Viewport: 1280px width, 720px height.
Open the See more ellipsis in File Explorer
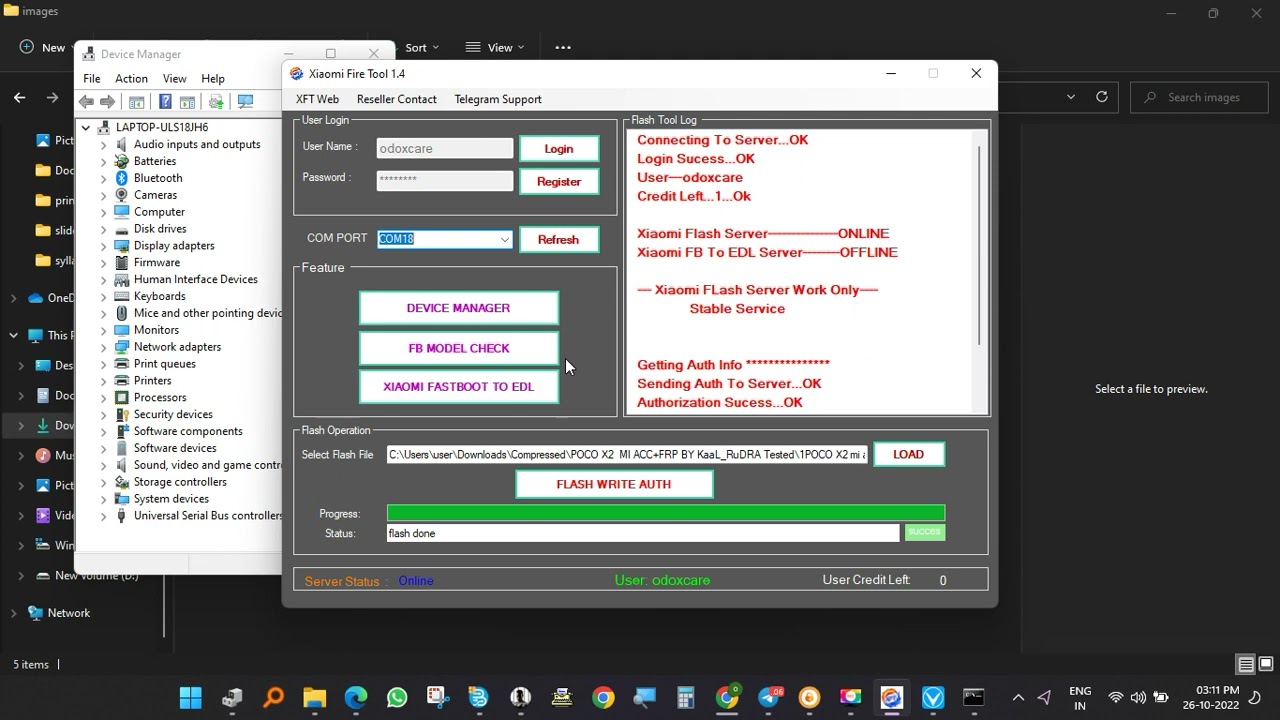(563, 47)
